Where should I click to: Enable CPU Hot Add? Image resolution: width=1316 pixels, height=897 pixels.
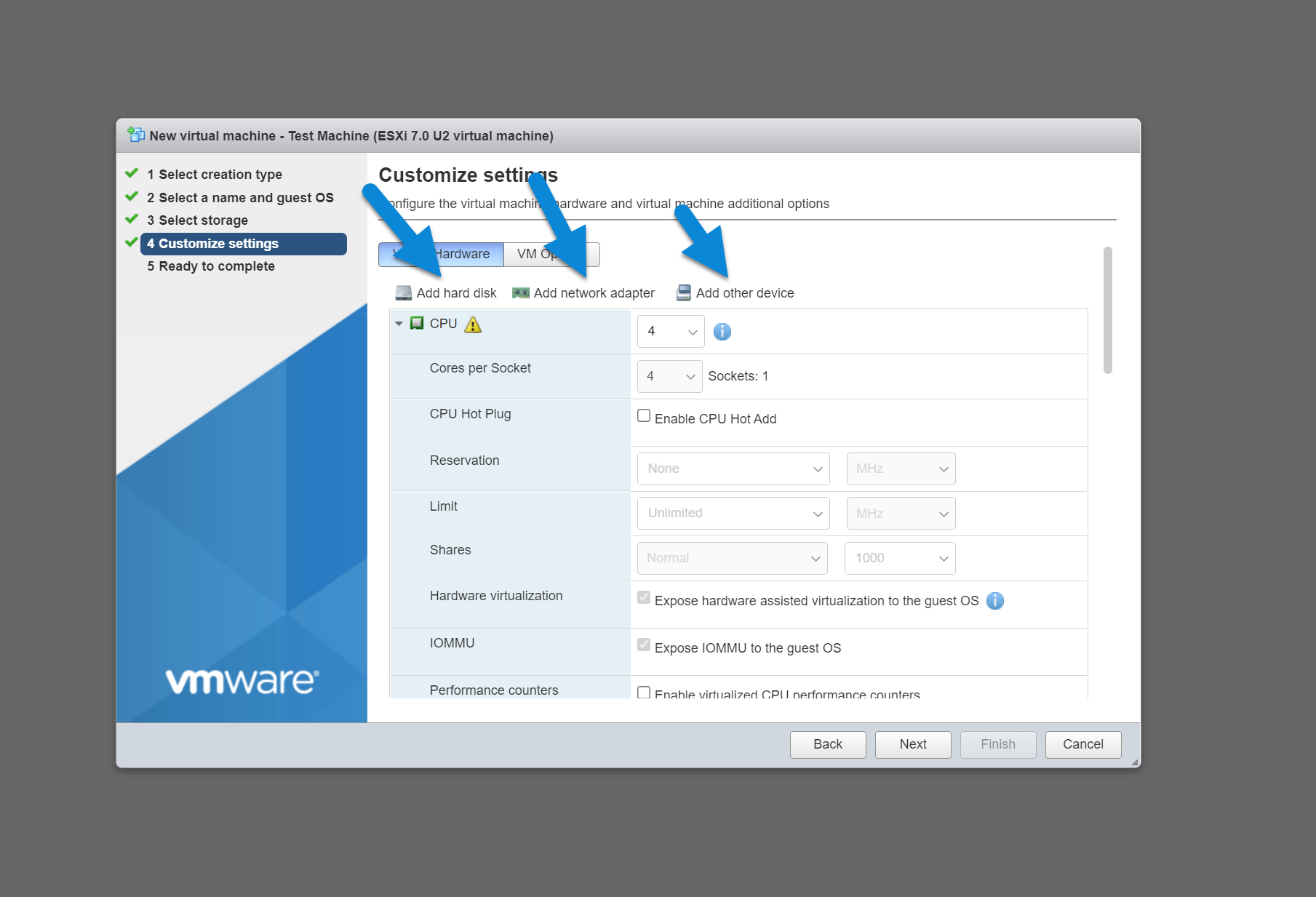(643, 415)
